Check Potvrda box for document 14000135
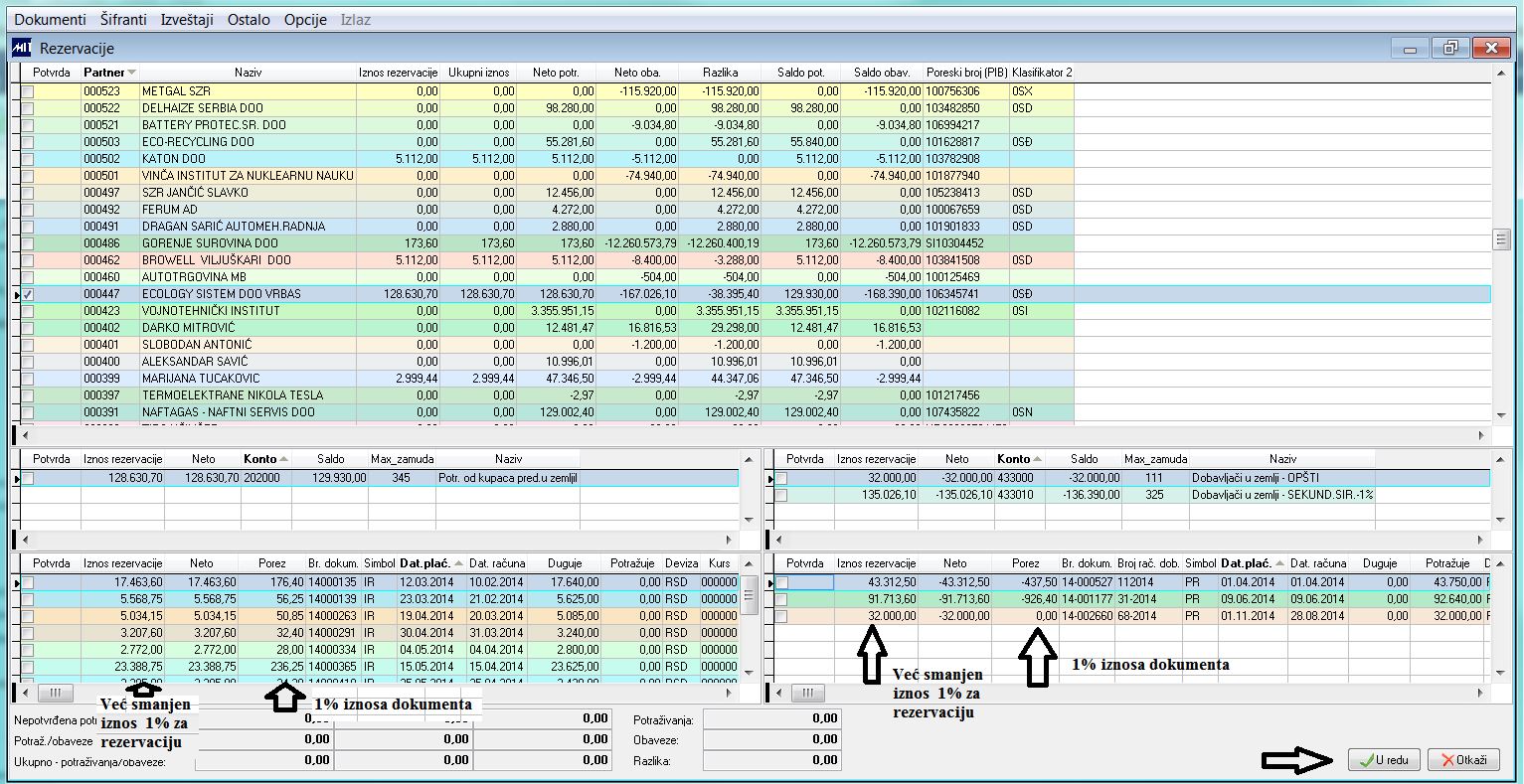Screen dimensions: 1524x784 tap(28, 582)
